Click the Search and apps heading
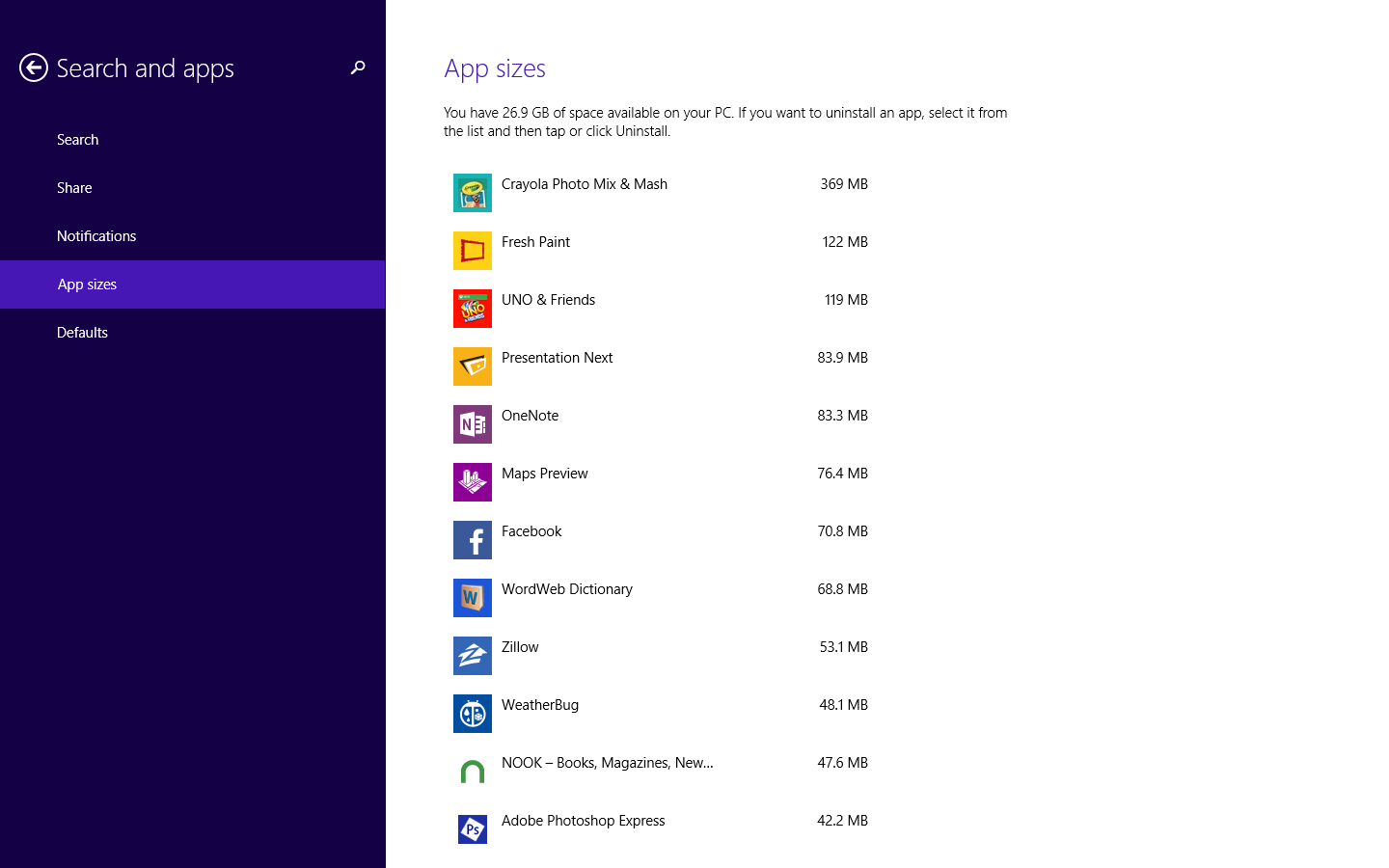The height and width of the screenshot is (868, 1389). (x=145, y=69)
